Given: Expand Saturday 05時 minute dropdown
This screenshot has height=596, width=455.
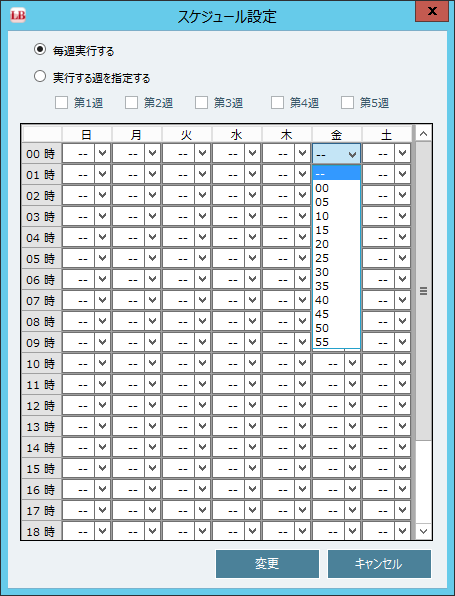Looking at the screenshot, I should [387, 258].
